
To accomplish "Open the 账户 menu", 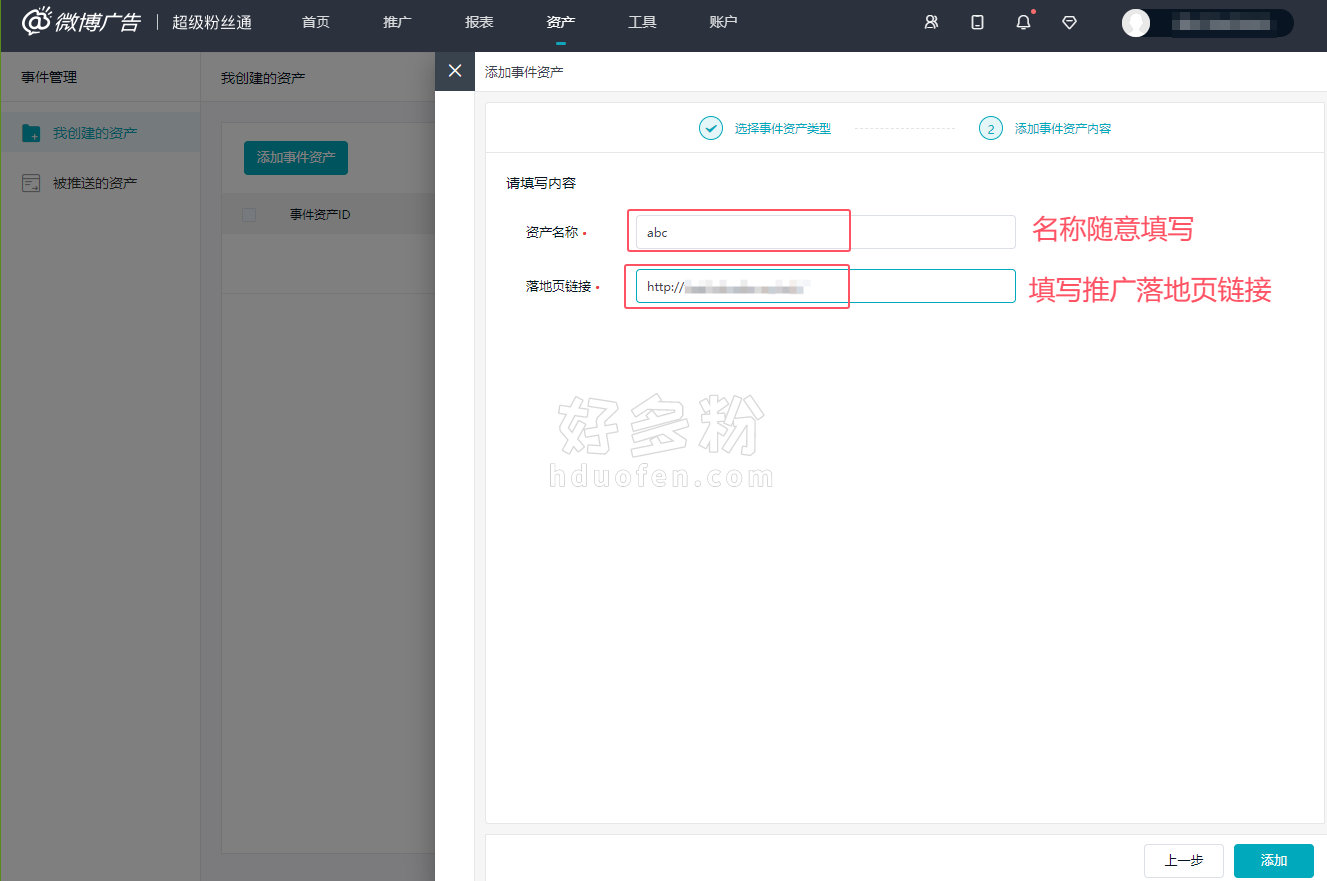I will tap(723, 22).
